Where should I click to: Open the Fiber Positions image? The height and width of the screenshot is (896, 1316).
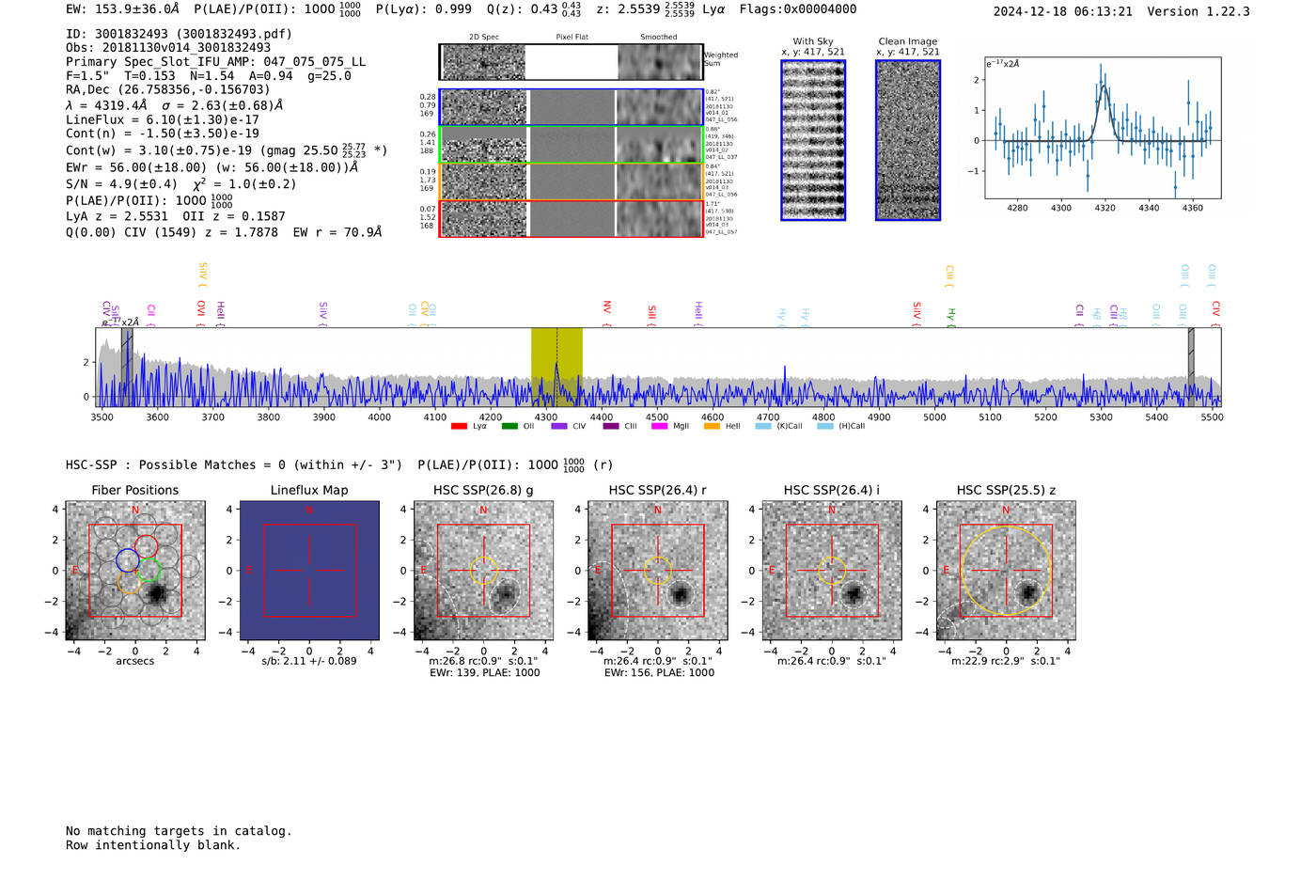point(135,571)
